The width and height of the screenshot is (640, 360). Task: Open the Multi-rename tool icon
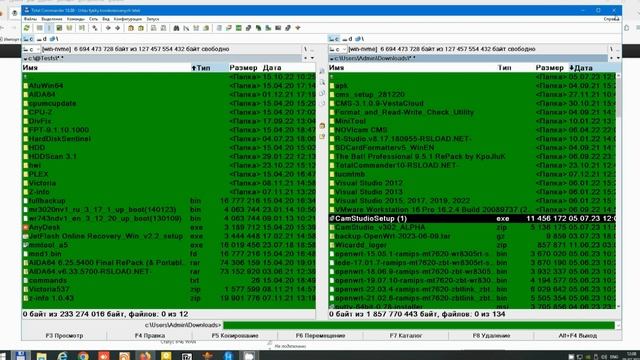click(x=186, y=28)
